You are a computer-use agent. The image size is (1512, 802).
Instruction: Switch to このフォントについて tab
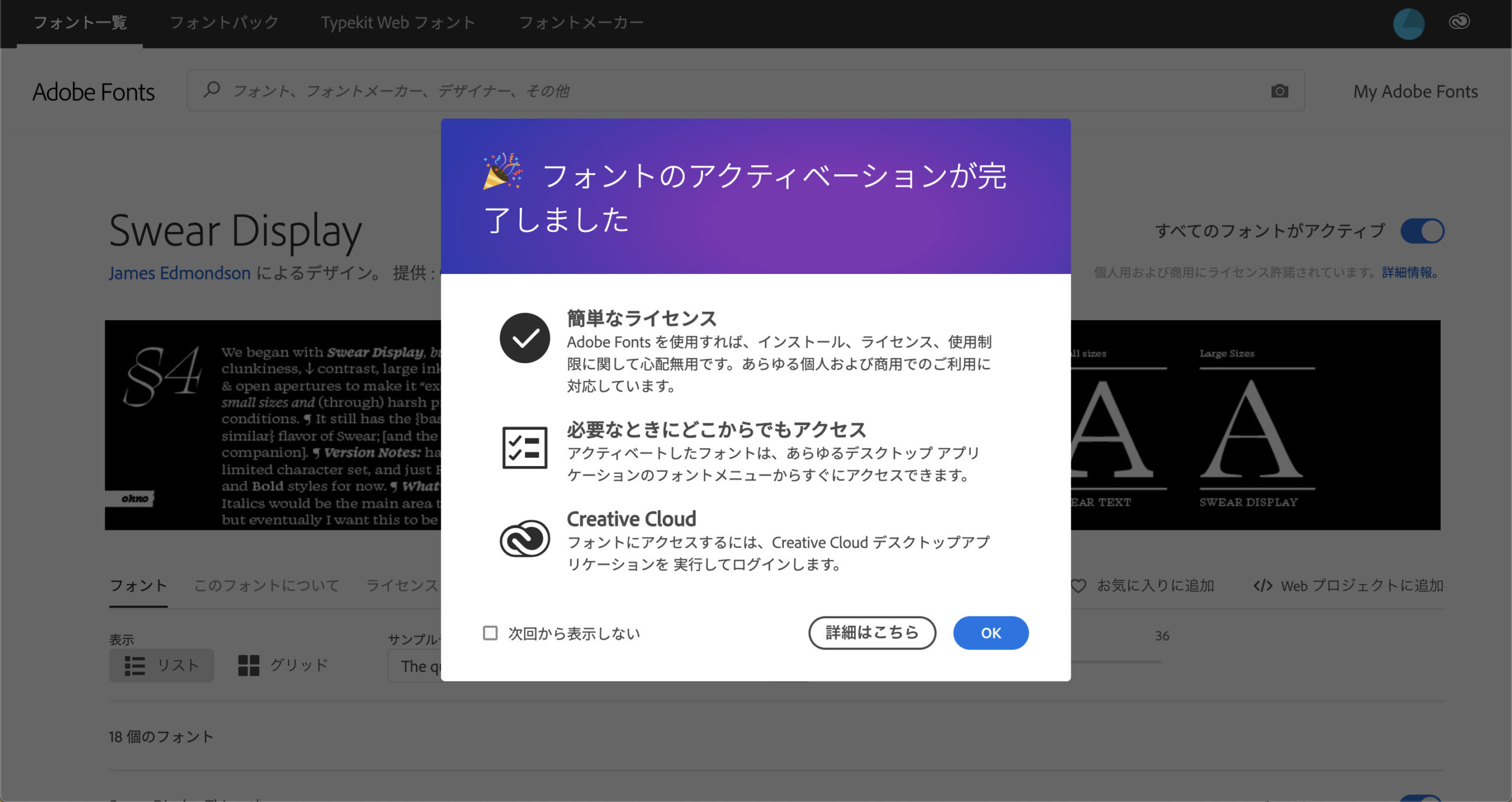coord(266,585)
